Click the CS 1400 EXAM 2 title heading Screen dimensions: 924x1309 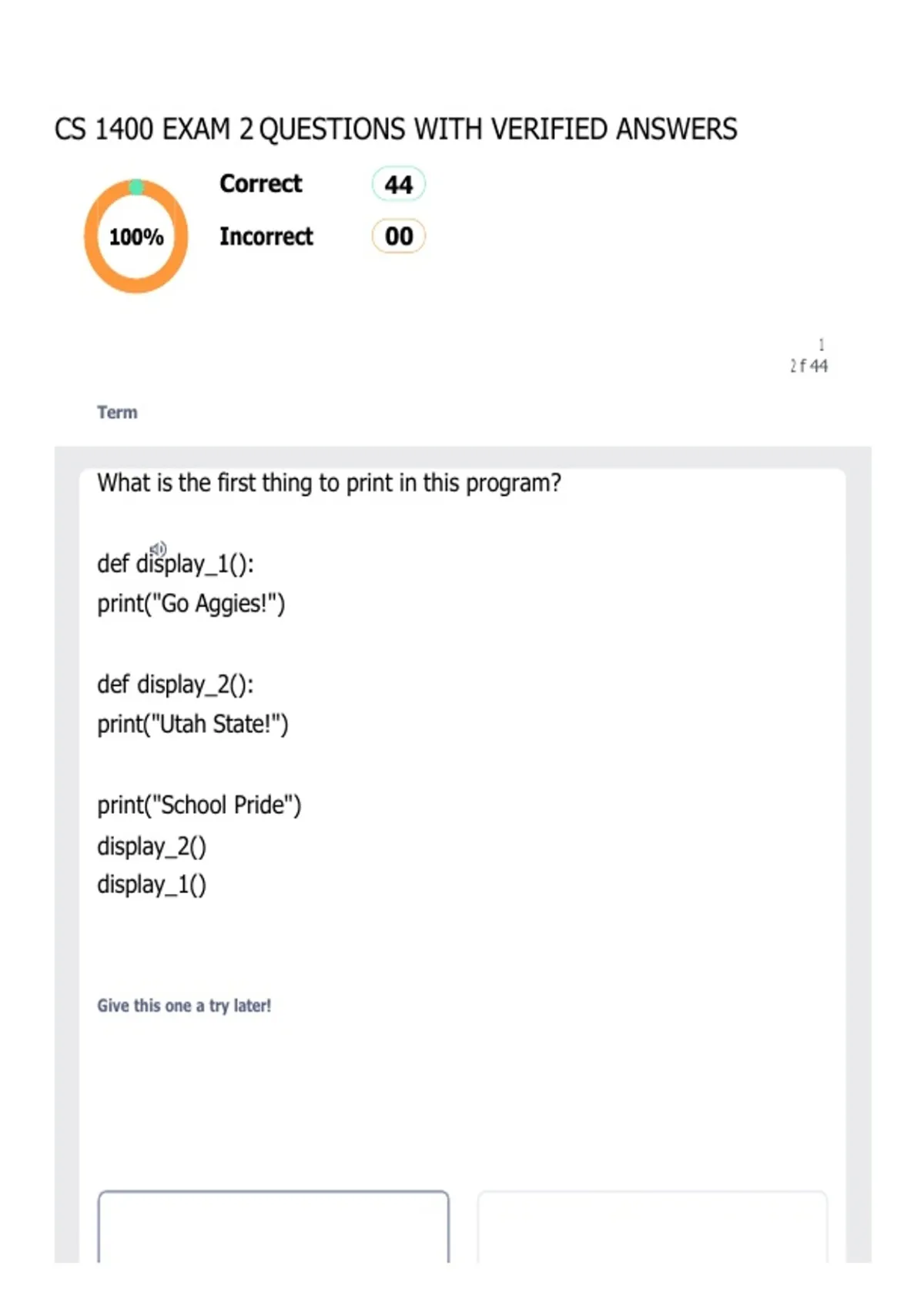pyautogui.click(x=396, y=129)
